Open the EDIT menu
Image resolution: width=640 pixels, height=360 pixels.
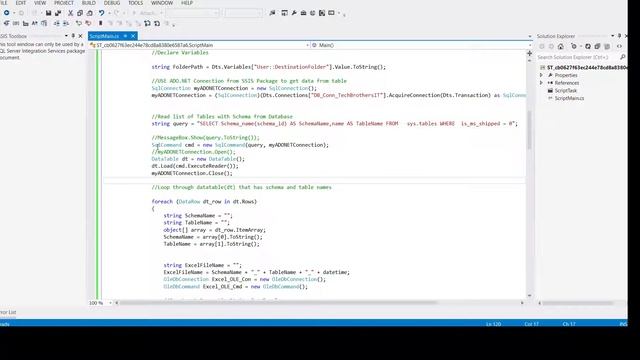point(20,3)
